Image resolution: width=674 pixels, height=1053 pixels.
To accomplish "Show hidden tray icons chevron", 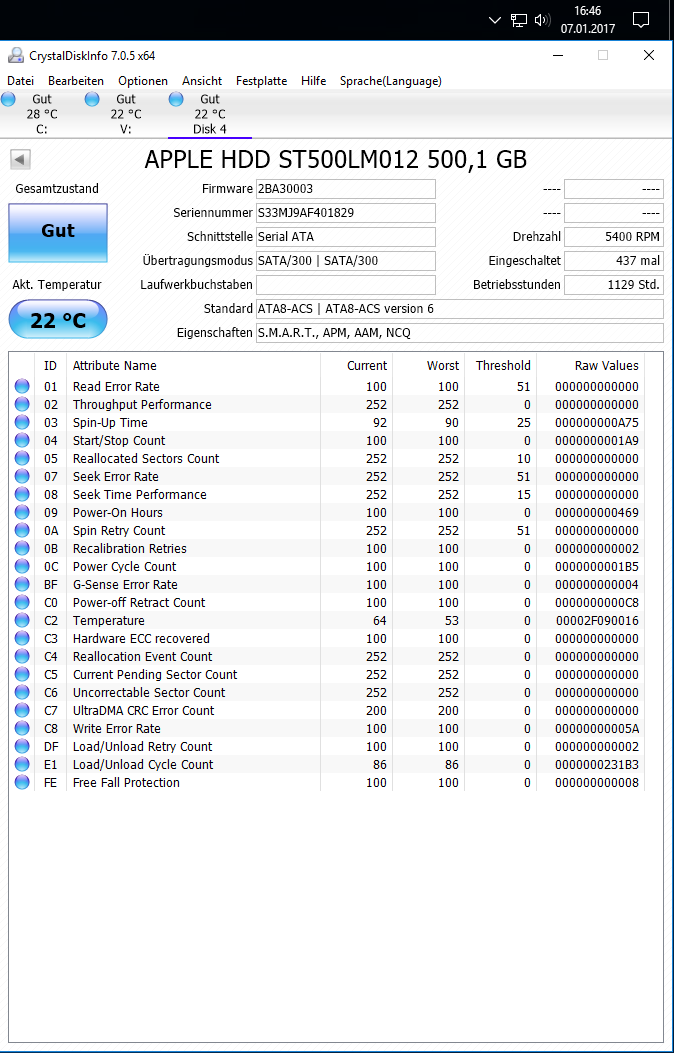I will 495,20.
